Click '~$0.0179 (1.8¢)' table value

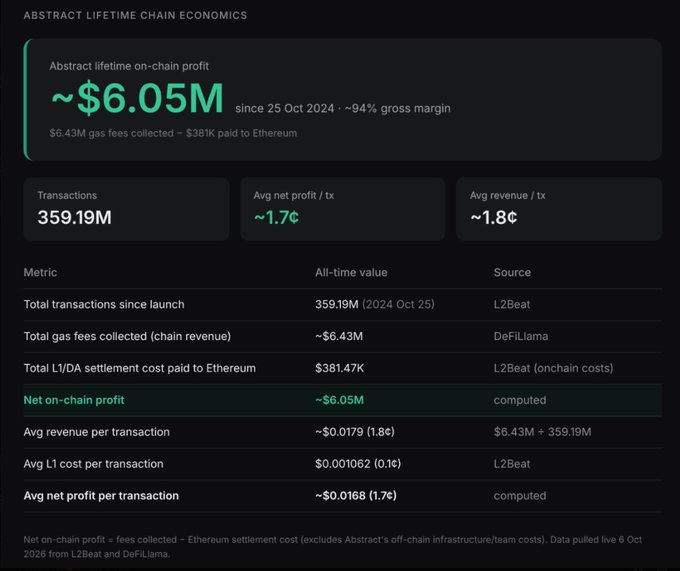tap(355, 432)
